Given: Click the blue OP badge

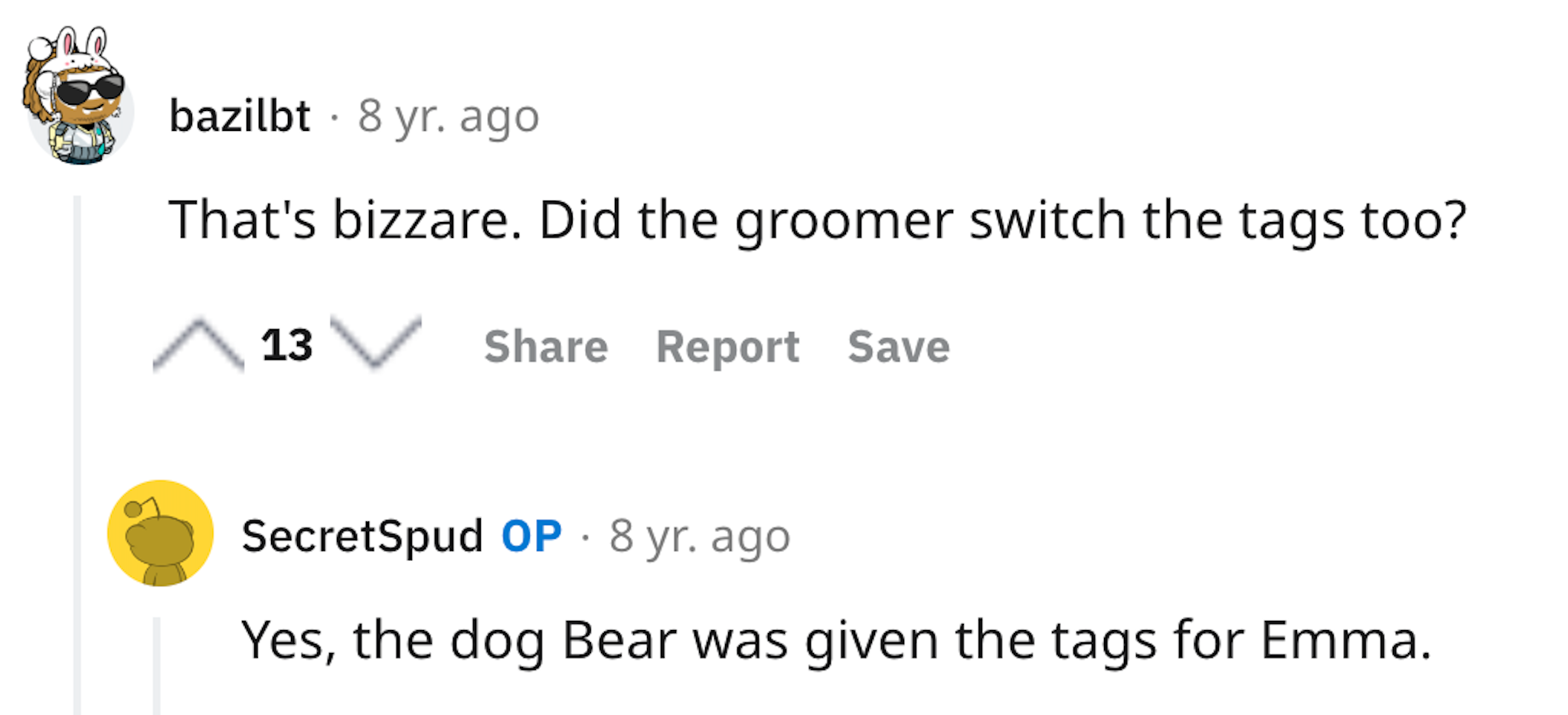Looking at the screenshot, I should click(531, 536).
